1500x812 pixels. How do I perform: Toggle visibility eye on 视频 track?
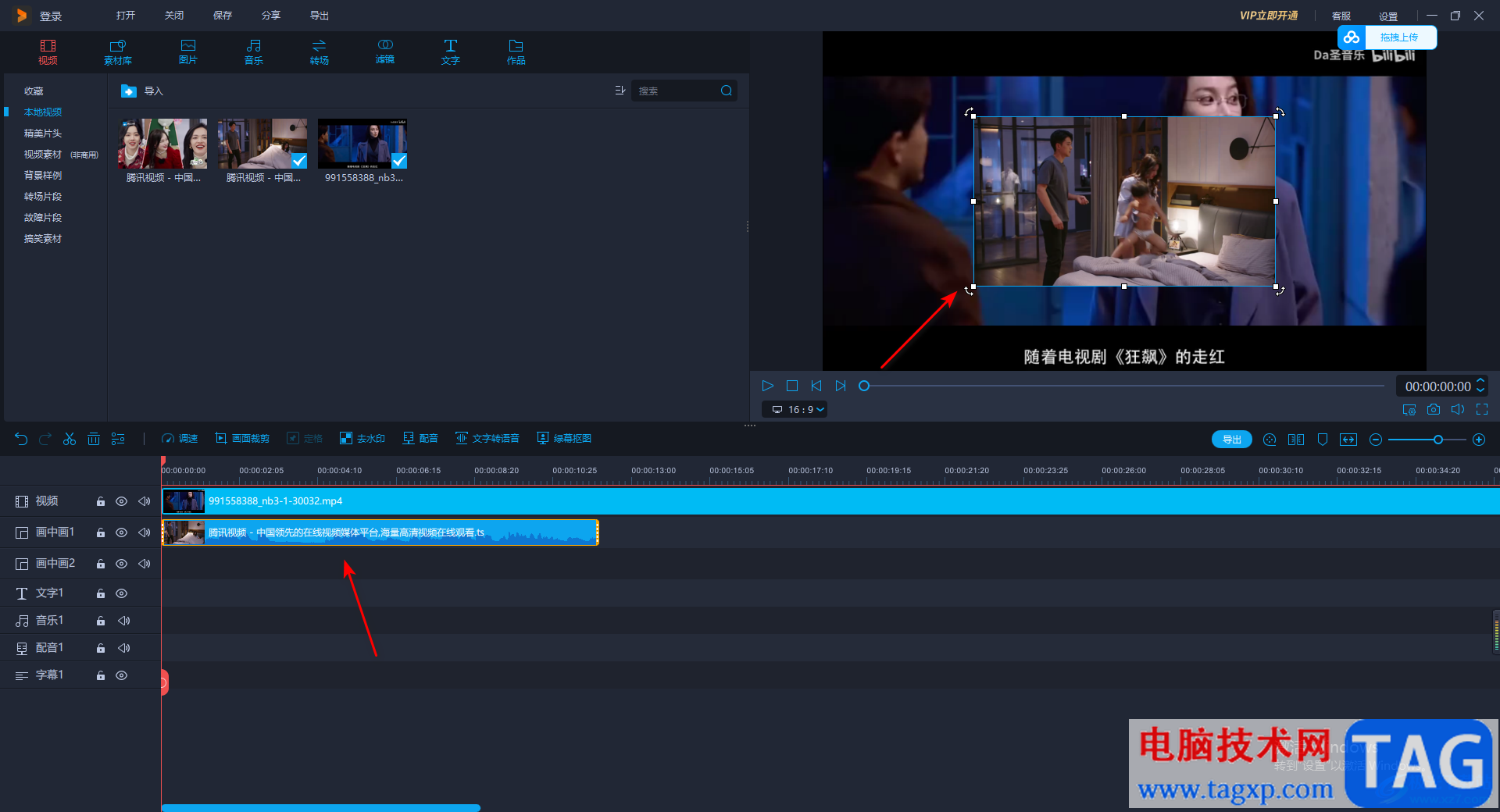coord(121,501)
